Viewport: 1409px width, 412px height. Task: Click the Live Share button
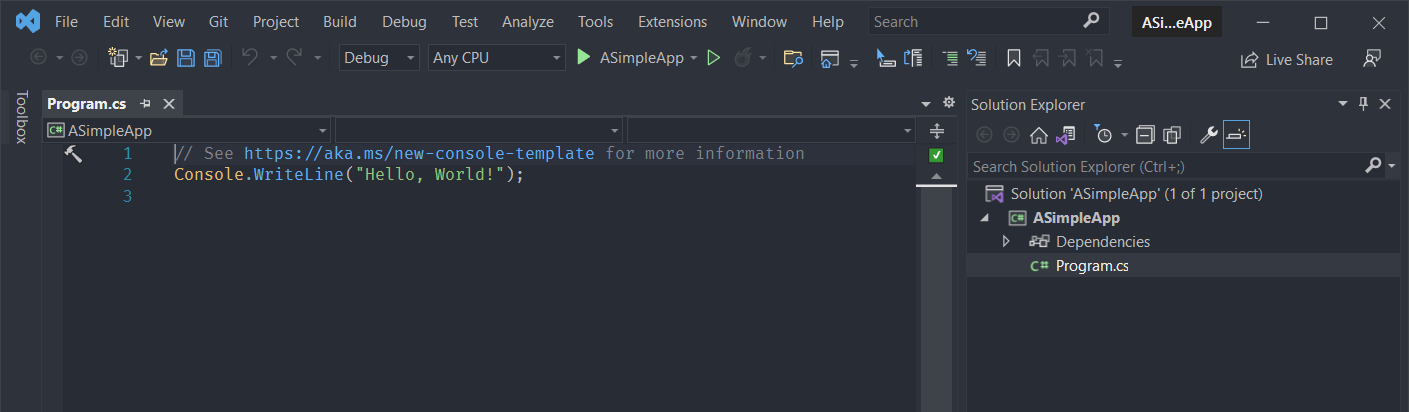(x=1286, y=60)
